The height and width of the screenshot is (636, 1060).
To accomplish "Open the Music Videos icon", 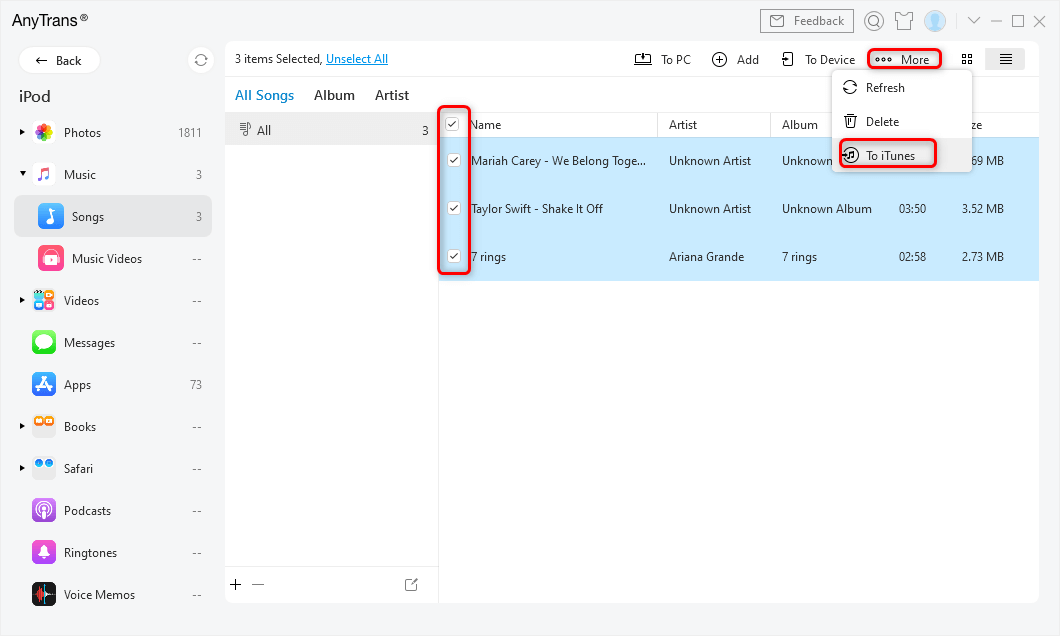I will click(x=51, y=258).
